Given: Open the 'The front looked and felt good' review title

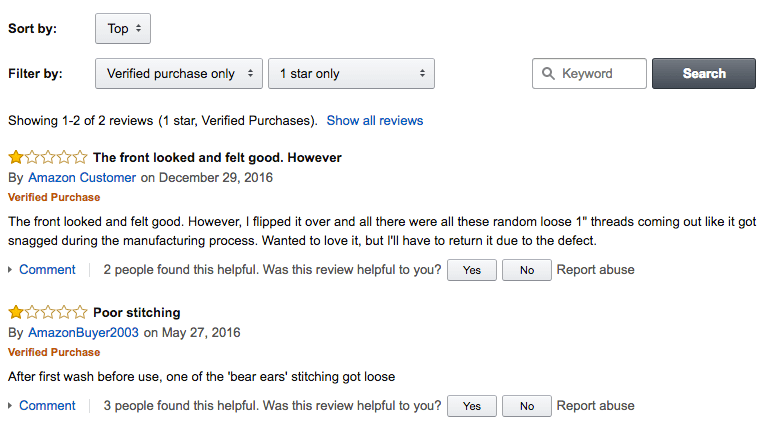Looking at the screenshot, I should (217, 157).
